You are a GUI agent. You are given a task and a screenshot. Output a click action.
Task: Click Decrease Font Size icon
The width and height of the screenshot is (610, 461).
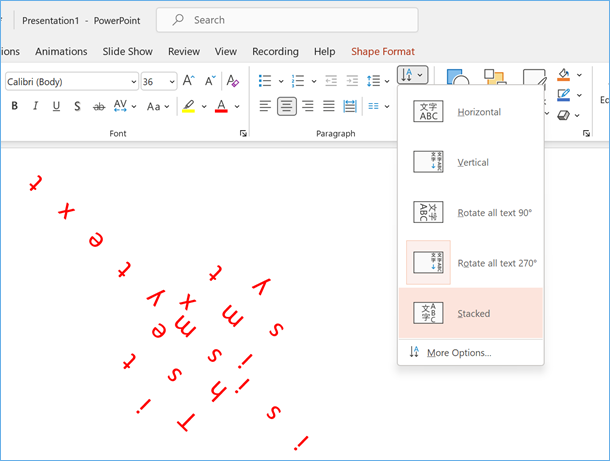pos(208,81)
